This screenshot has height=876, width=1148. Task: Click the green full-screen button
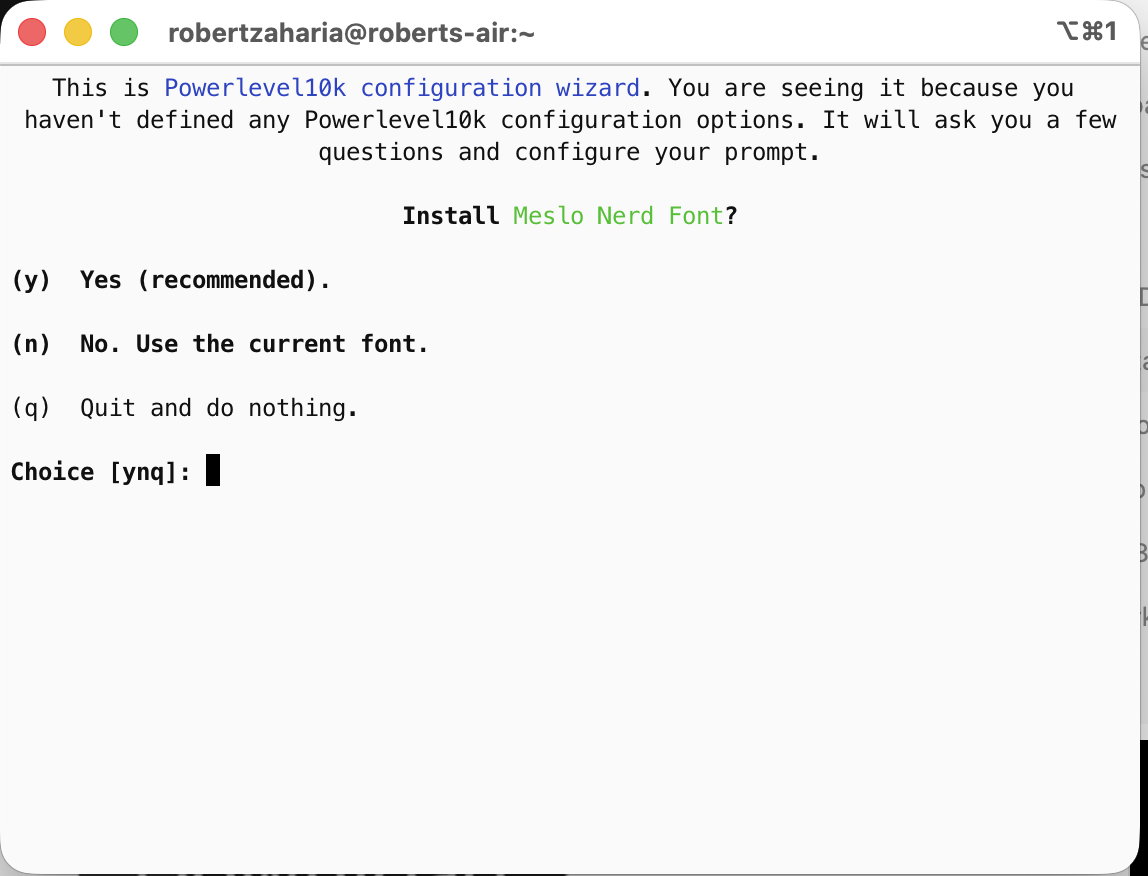coord(122,31)
